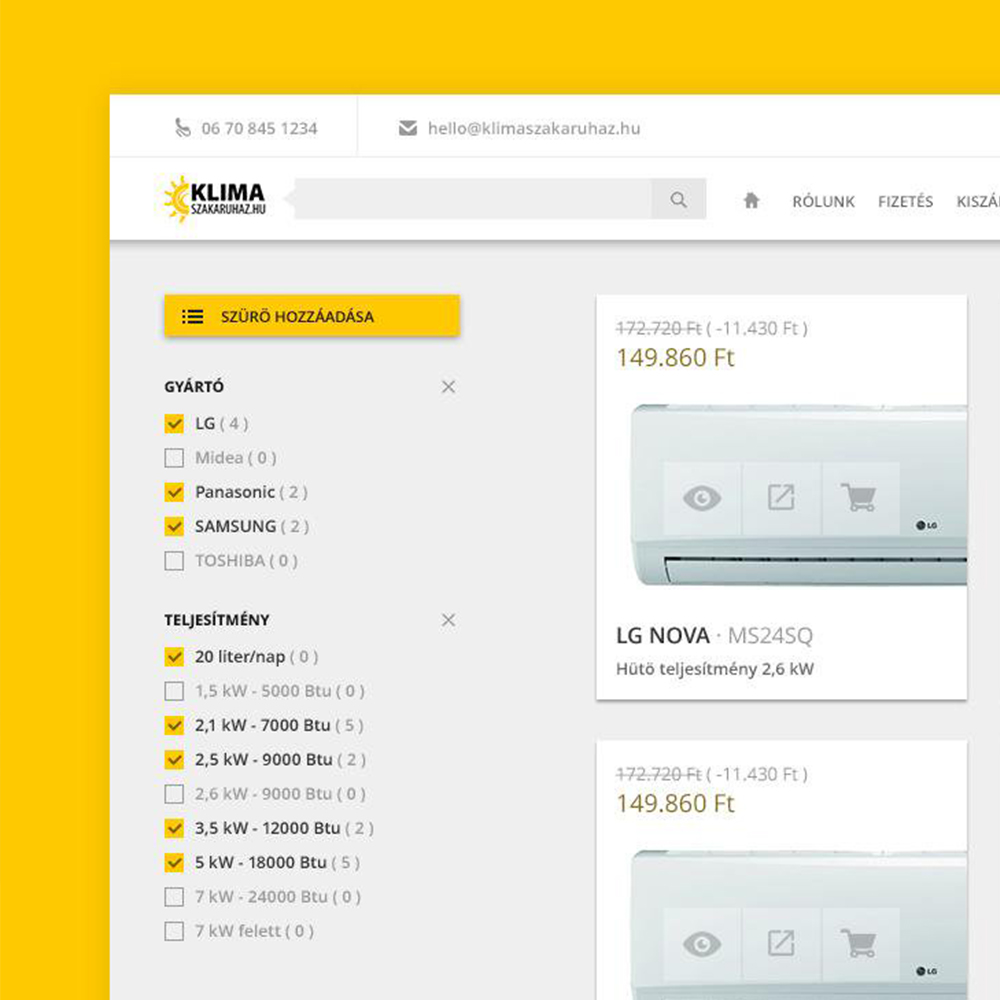Viewport: 1000px width, 1000px height.
Task: Collapse the GYÁRTÓ filter section with X
Action: point(448,387)
